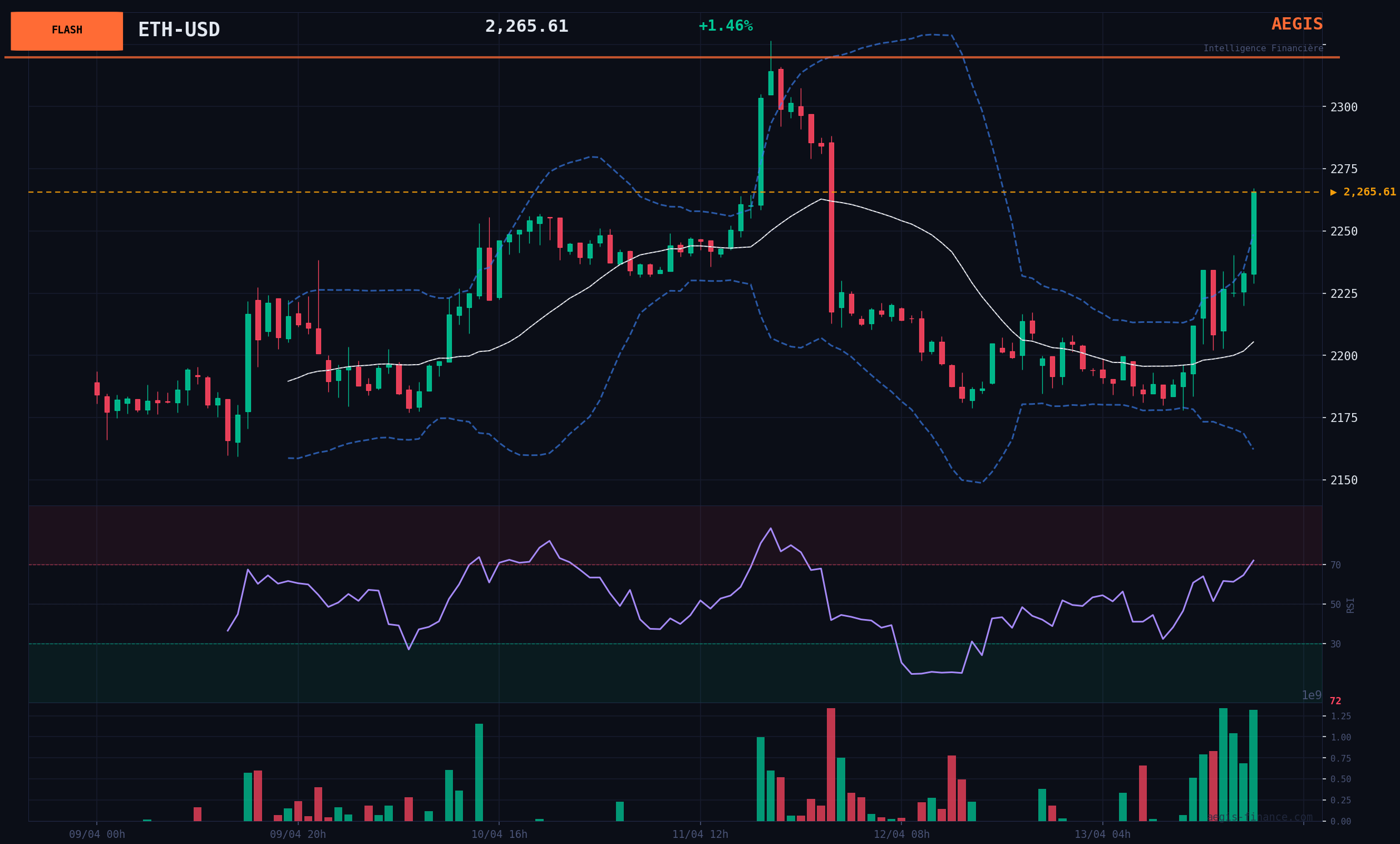The image size is (1400, 844).
Task: Click the Intelligence Financière subtitle
Action: pos(1263,48)
